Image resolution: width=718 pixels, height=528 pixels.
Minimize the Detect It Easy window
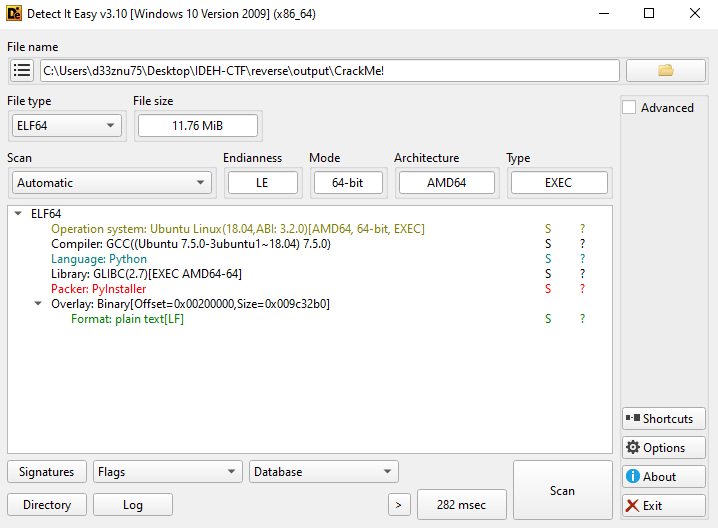click(604, 14)
